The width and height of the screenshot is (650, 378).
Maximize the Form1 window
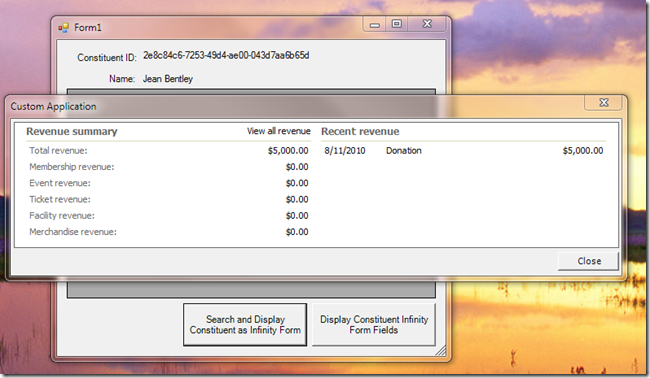point(397,24)
